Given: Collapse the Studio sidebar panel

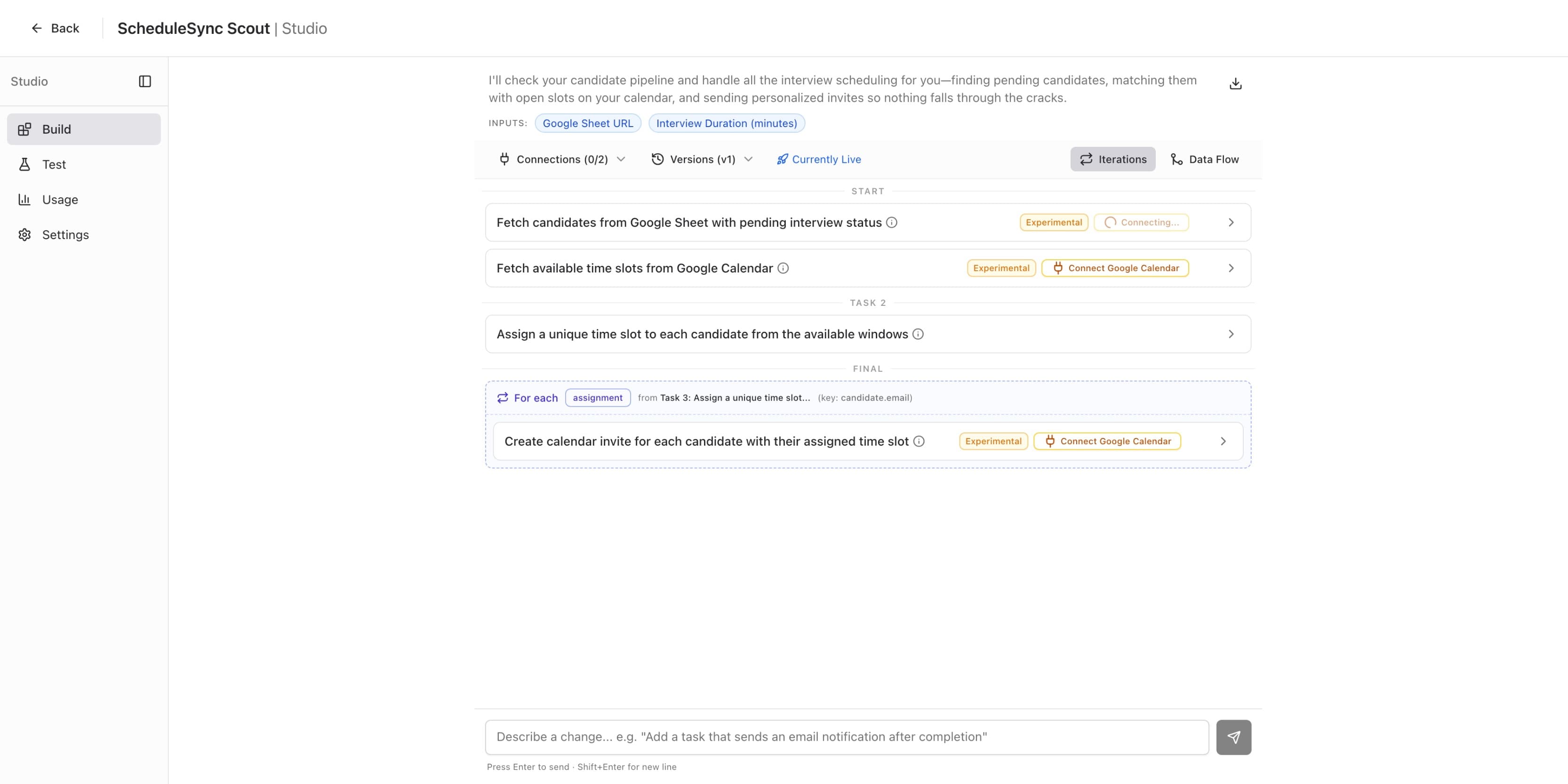Looking at the screenshot, I should 145,81.
